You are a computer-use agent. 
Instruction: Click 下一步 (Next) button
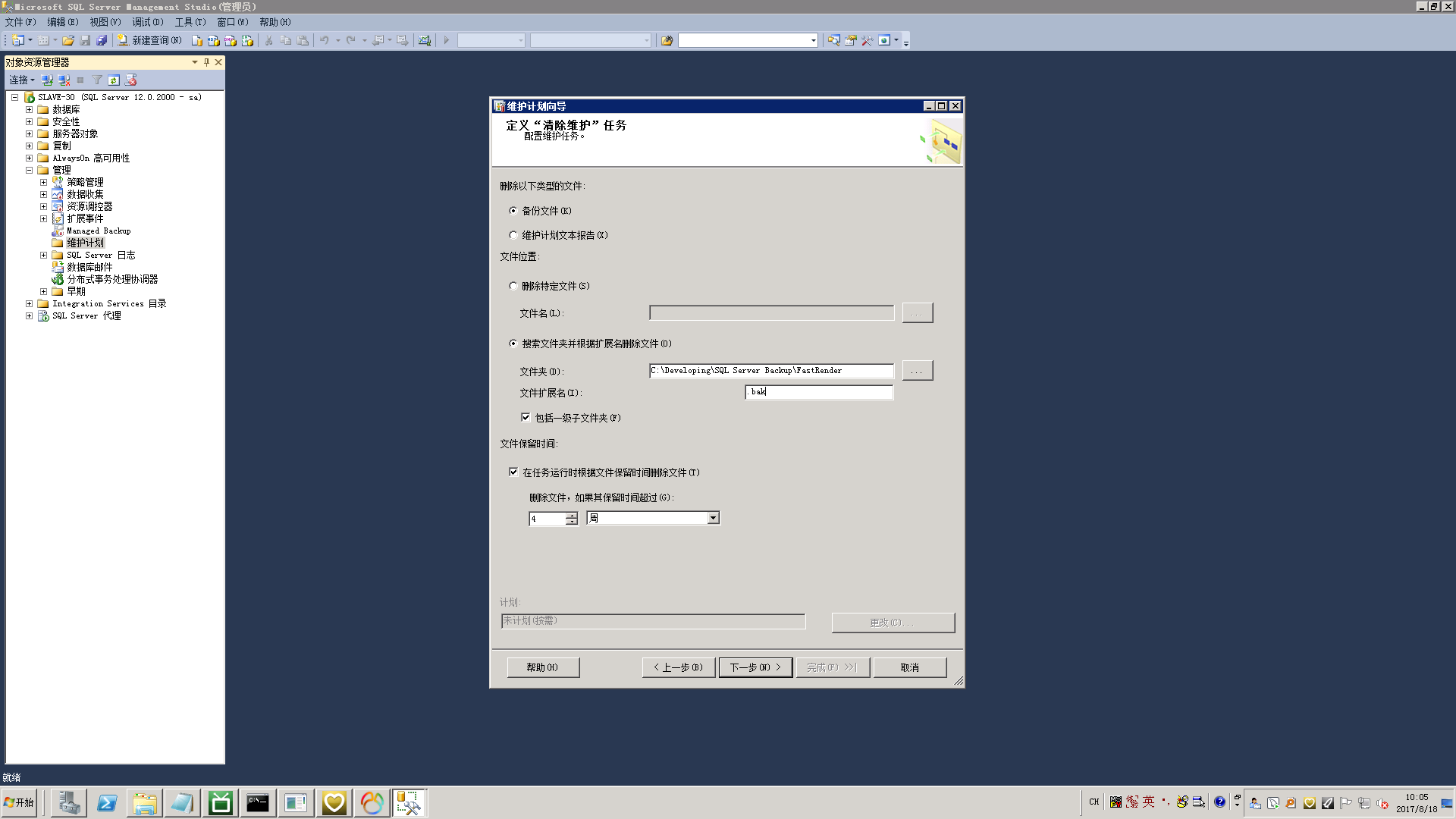click(x=754, y=667)
